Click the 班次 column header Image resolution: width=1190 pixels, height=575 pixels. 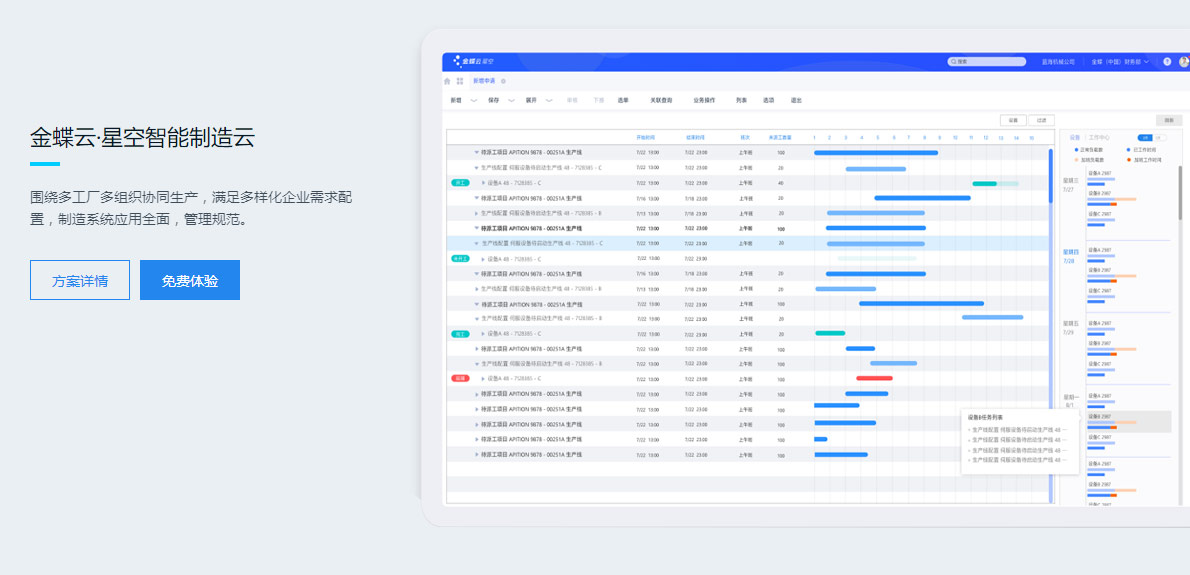coord(745,137)
